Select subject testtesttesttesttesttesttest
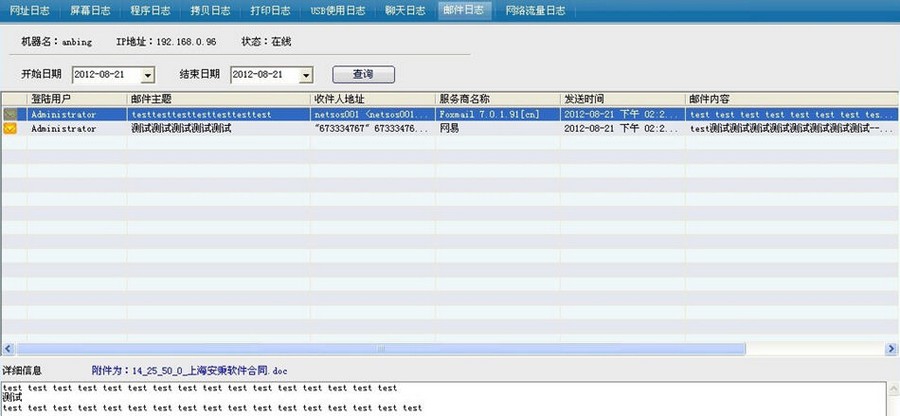Image resolution: width=900 pixels, height=416 pixels. pos(201,114)
